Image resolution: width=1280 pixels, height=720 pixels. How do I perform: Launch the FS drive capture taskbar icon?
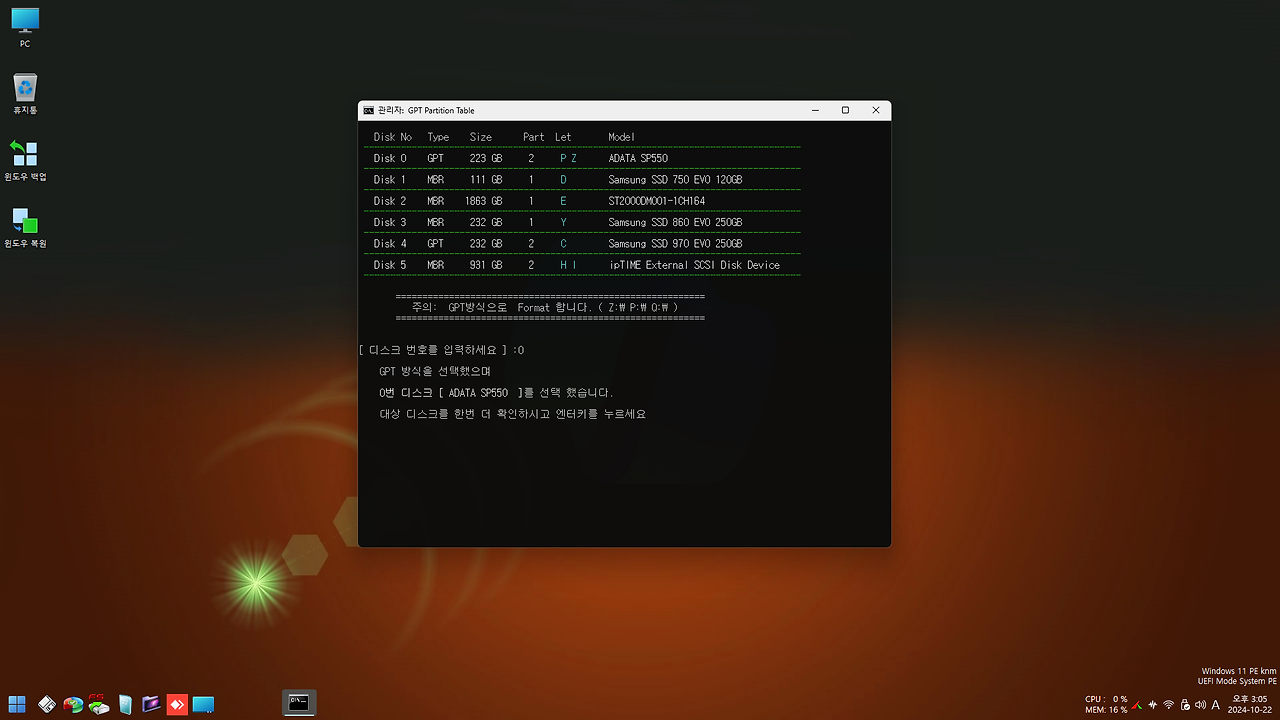coord(98,704)
